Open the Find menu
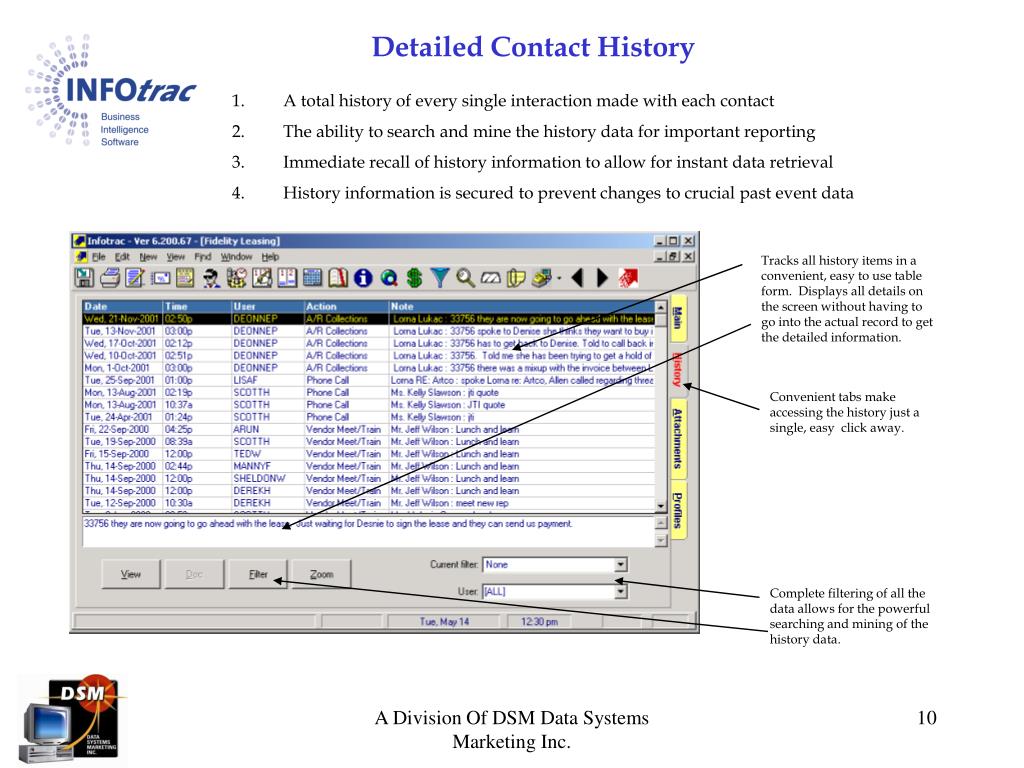 [202, 257]
